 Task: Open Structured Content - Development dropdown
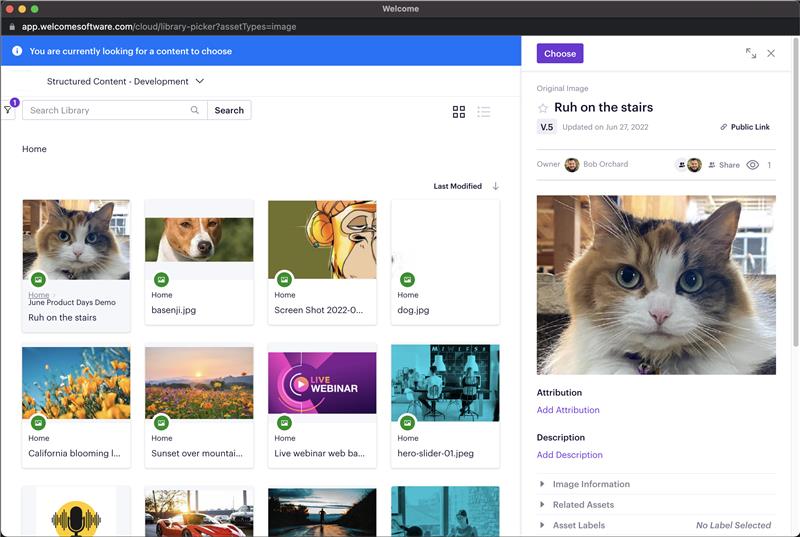pos(125,81)
